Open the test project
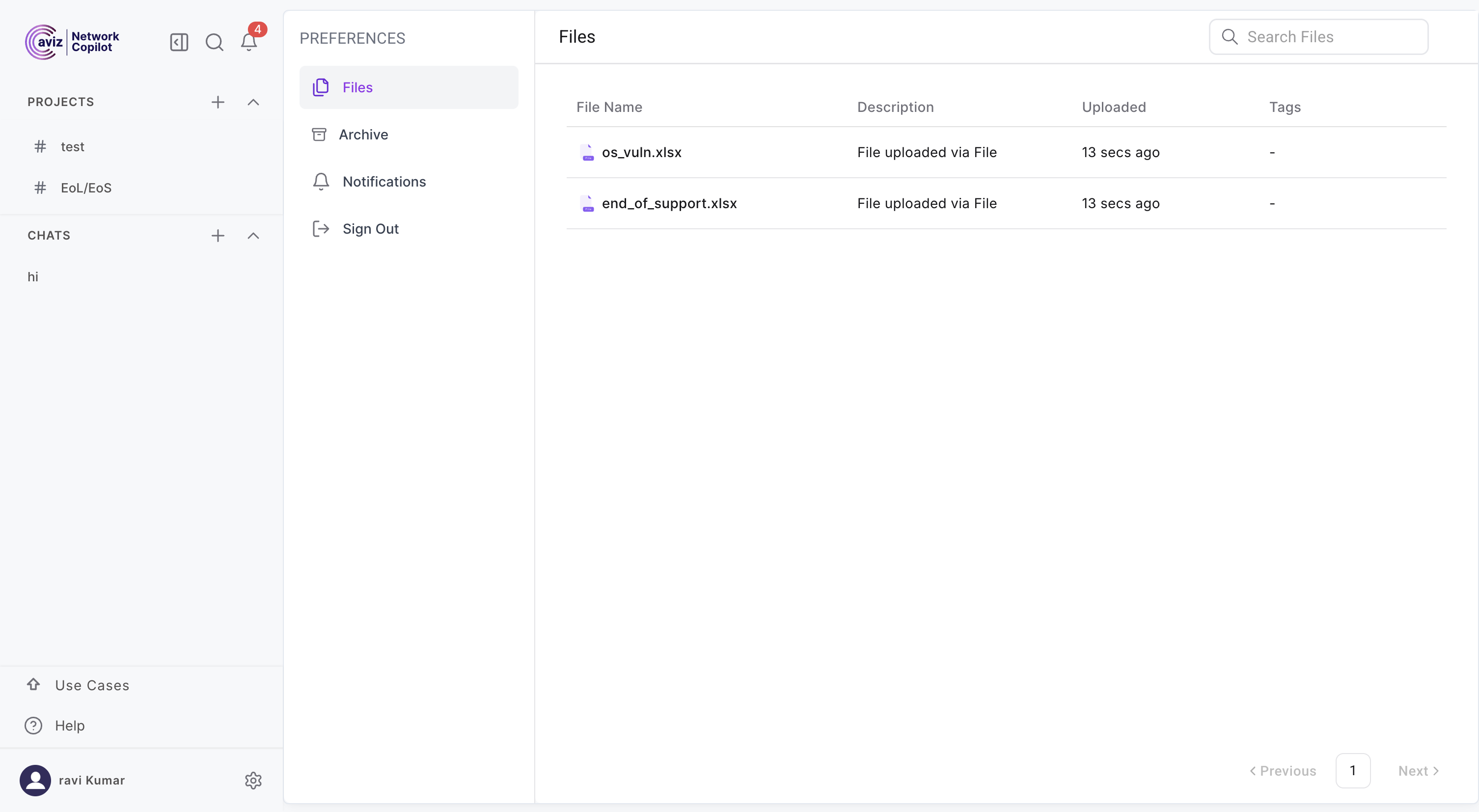Screen dimensions: 1479x812 click(x=72, y=146)
